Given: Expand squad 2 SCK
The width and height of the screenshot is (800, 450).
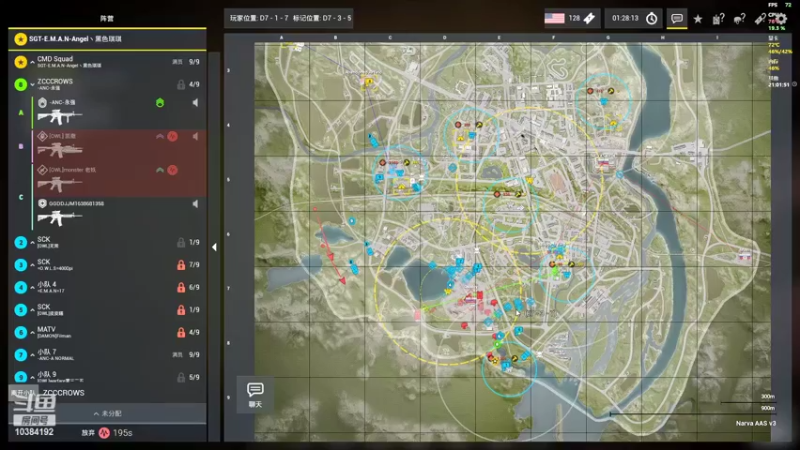Looking at the screenshot, I should (32, 242).
